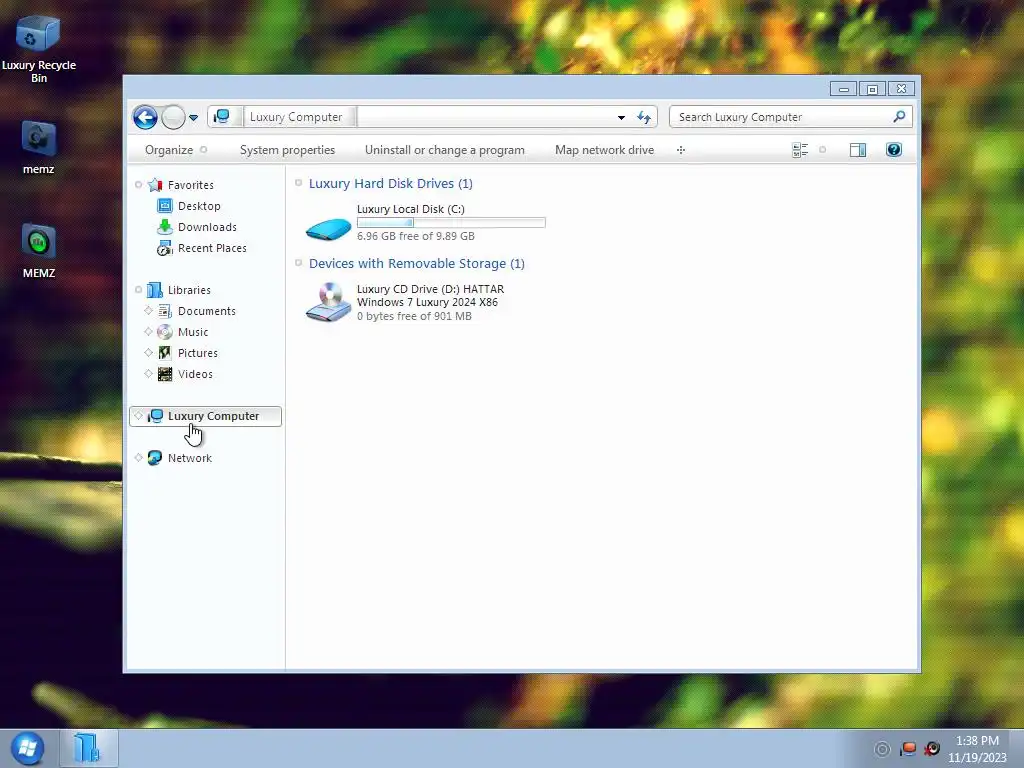Collapse Devices with Removable Storage group
The height and width of the screenshot is (768, 1024).
click(x=298, y=263)
